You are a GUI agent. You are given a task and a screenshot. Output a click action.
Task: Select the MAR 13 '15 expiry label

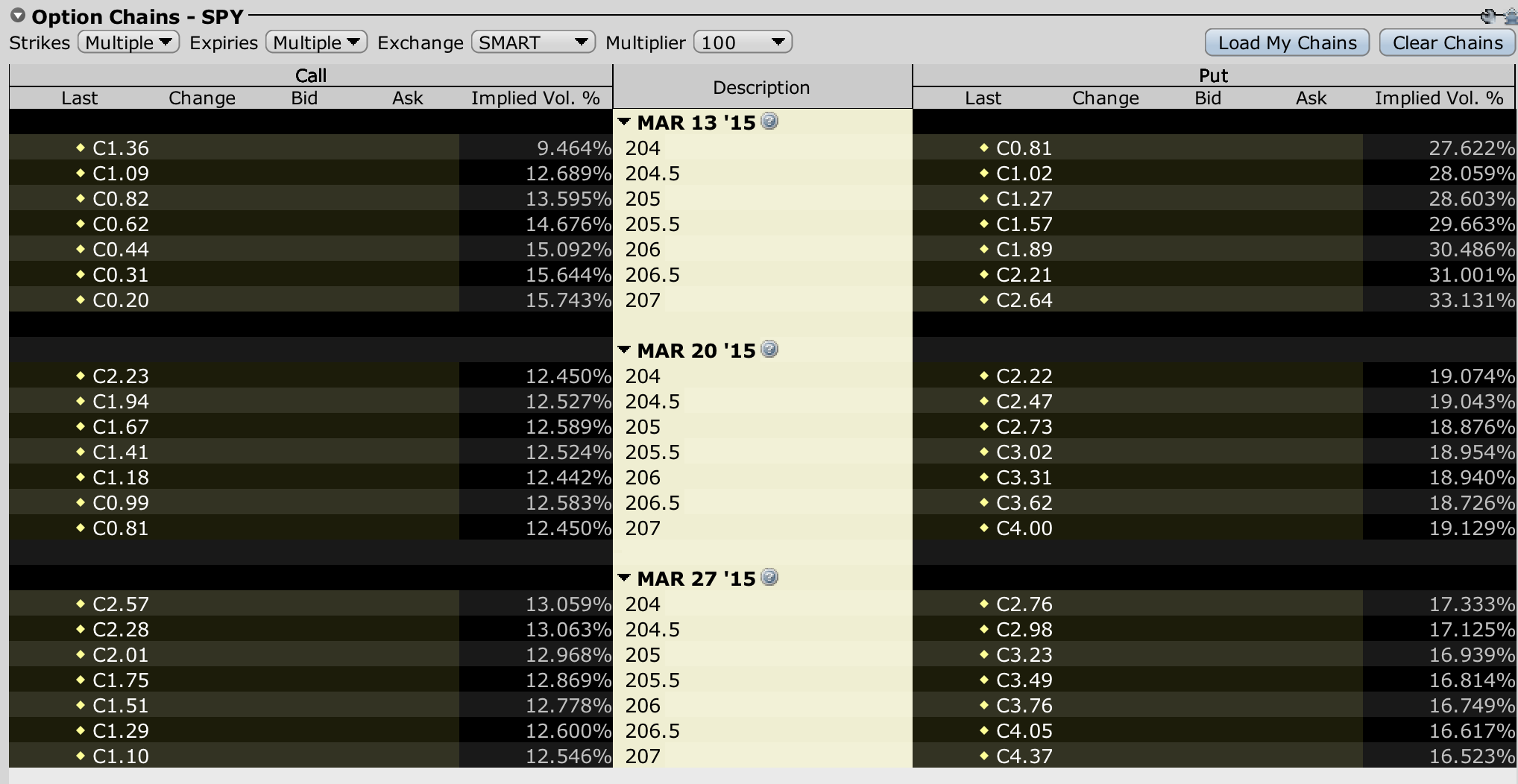pos(696,122)
